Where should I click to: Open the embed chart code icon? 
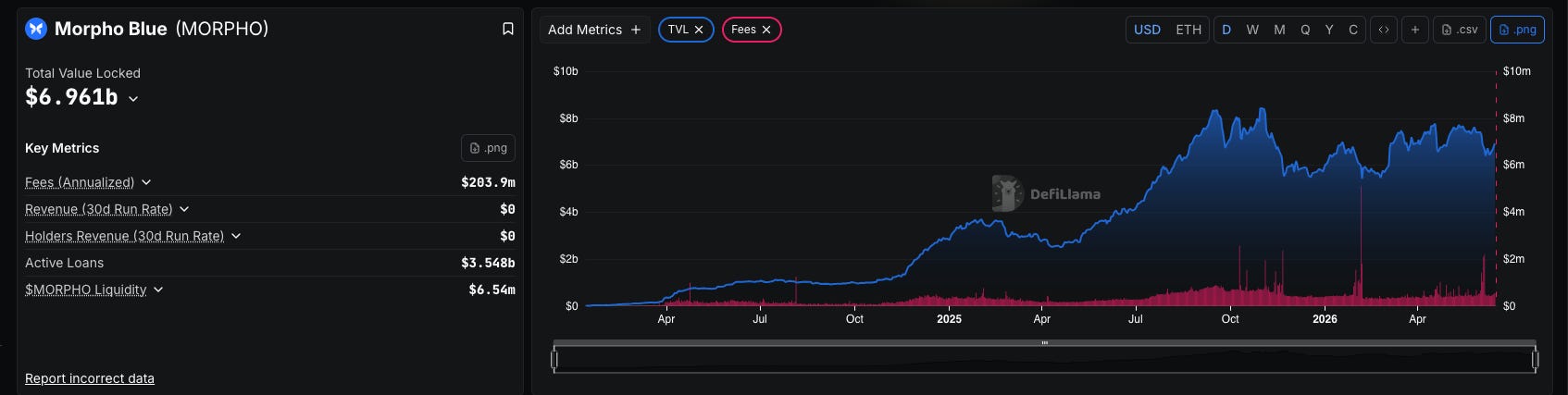point(1384,30)
